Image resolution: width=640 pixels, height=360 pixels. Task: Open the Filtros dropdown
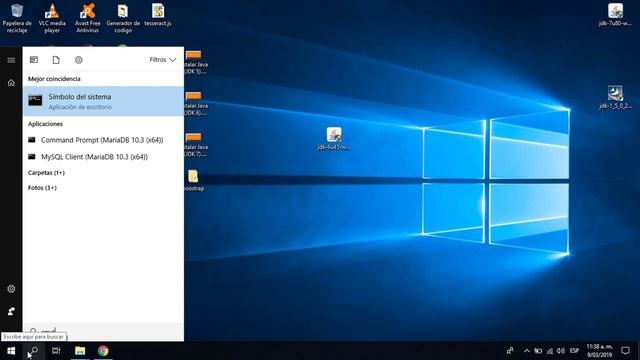(162, 60)
